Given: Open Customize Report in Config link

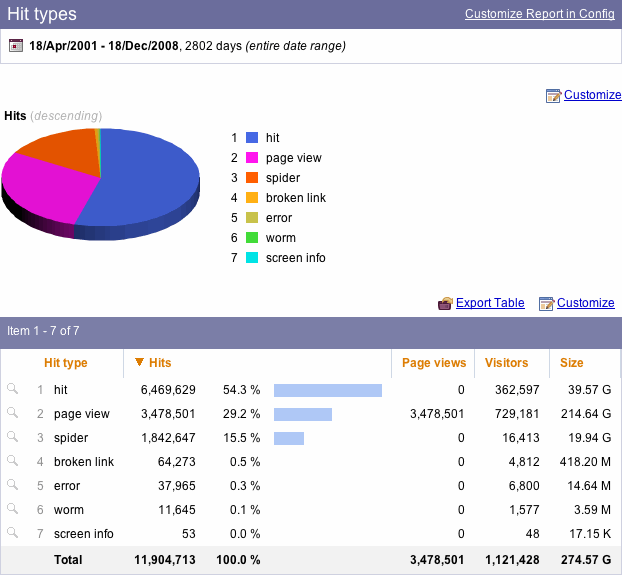Looking at the screenshot, I should click(x=539, y=14).
